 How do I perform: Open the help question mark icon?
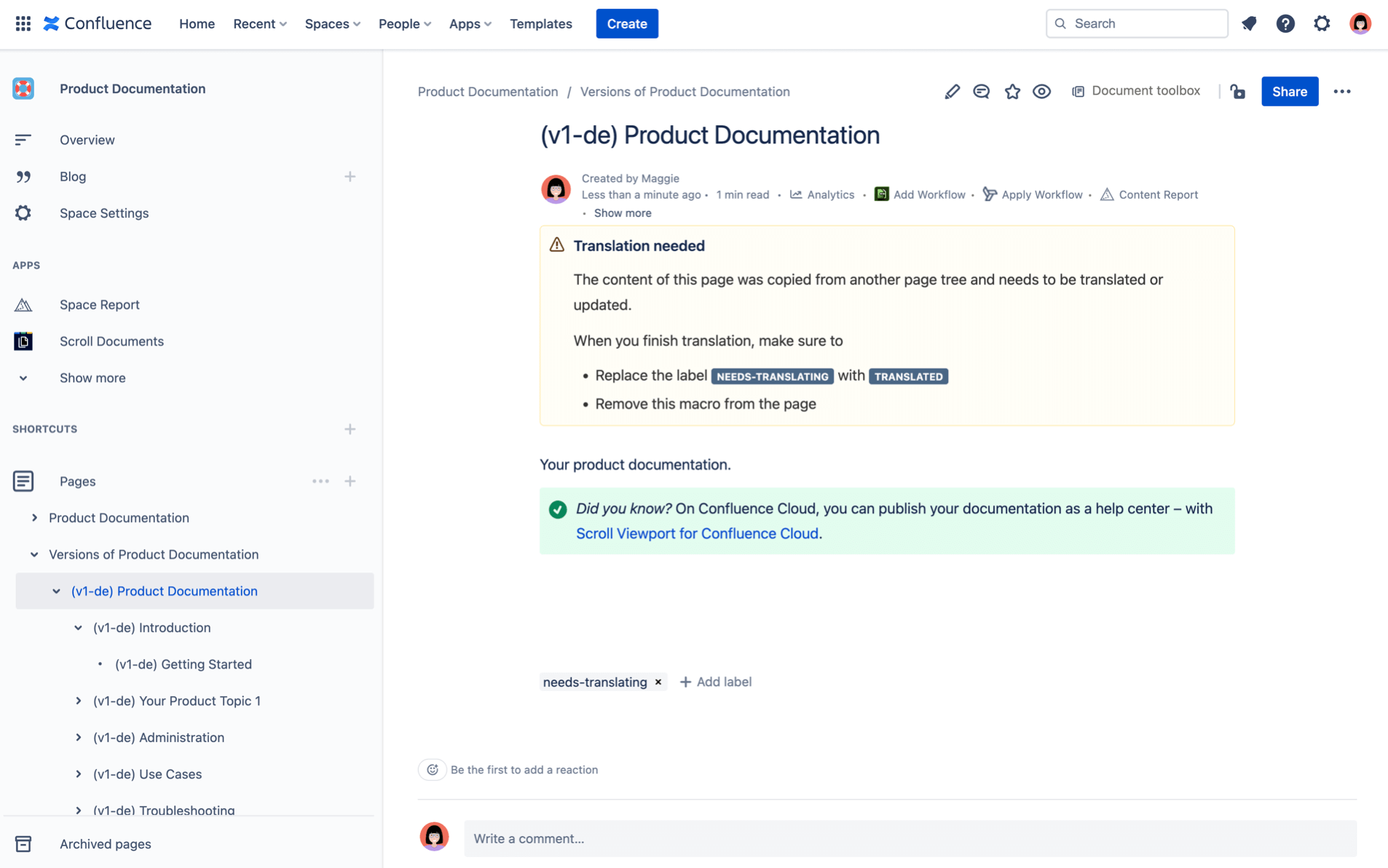(1285, 23)
